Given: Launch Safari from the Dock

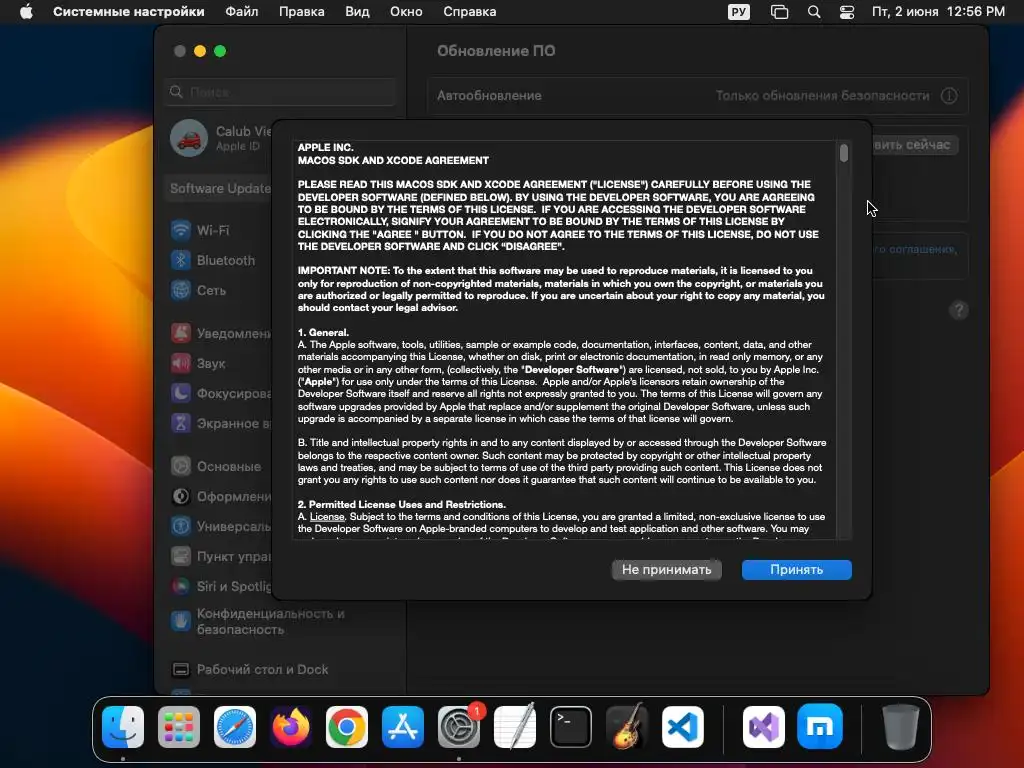Looking at the screenshot, I should 235,727.
